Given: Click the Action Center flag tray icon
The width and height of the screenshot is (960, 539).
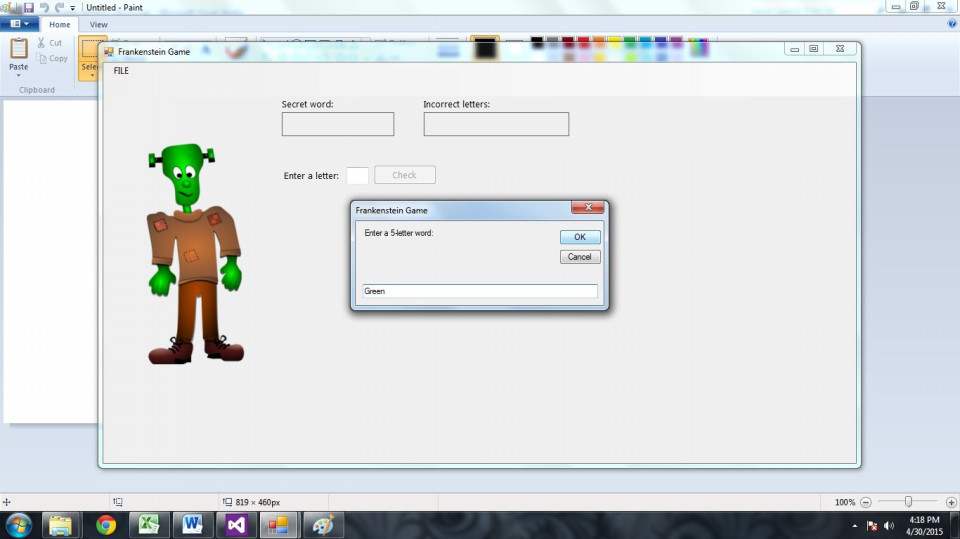Looking at the screenshot, I should [x=872, y=526].
